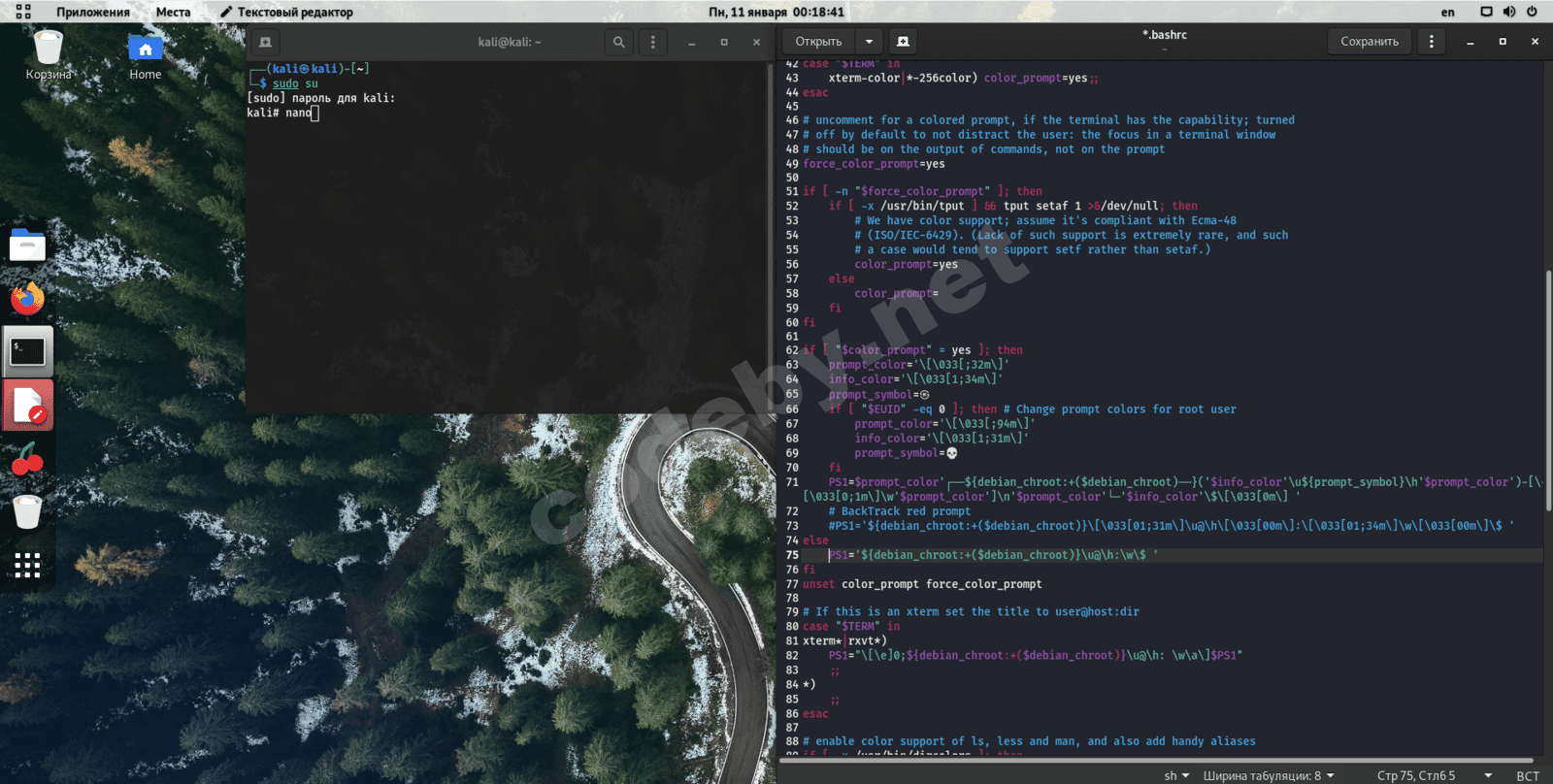The image size is (1553, 784).
Task: Toggle ВСТ insert mode in status bar
Action: 1528,775
